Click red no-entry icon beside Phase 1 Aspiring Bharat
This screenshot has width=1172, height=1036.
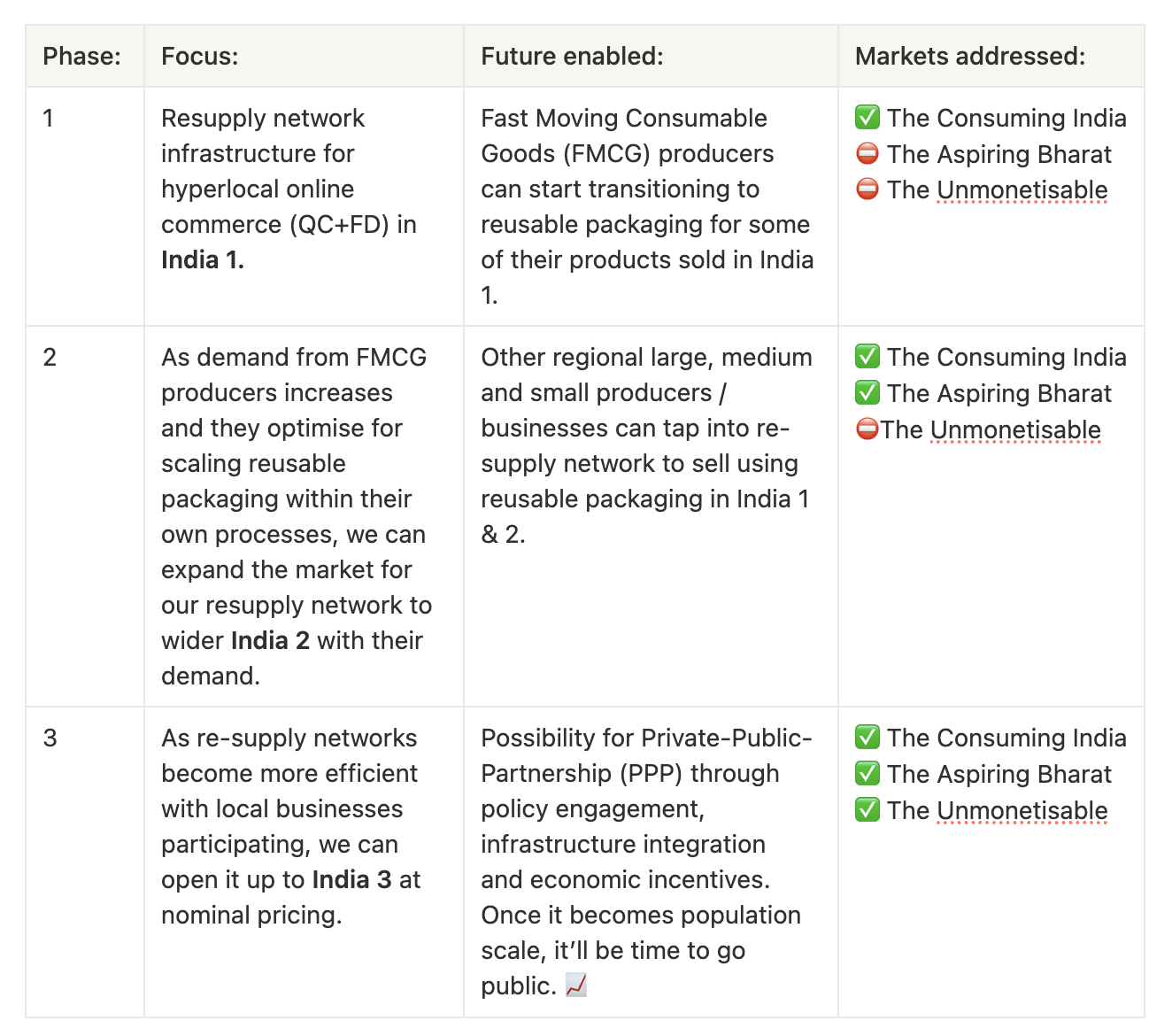(867, 154)
